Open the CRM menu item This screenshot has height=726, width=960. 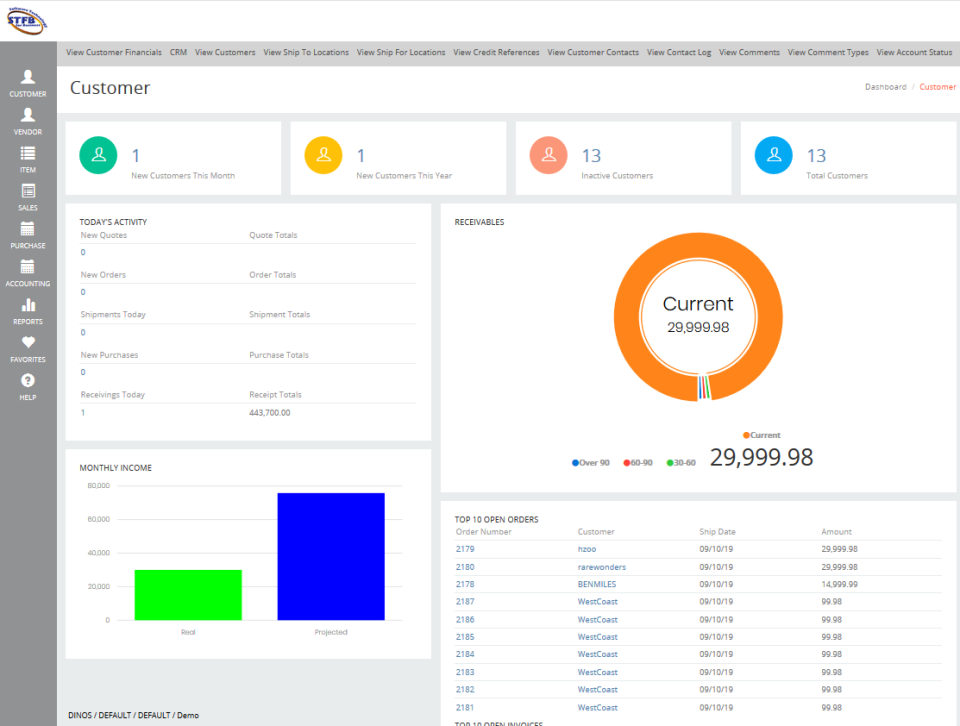tap(178, 53)
